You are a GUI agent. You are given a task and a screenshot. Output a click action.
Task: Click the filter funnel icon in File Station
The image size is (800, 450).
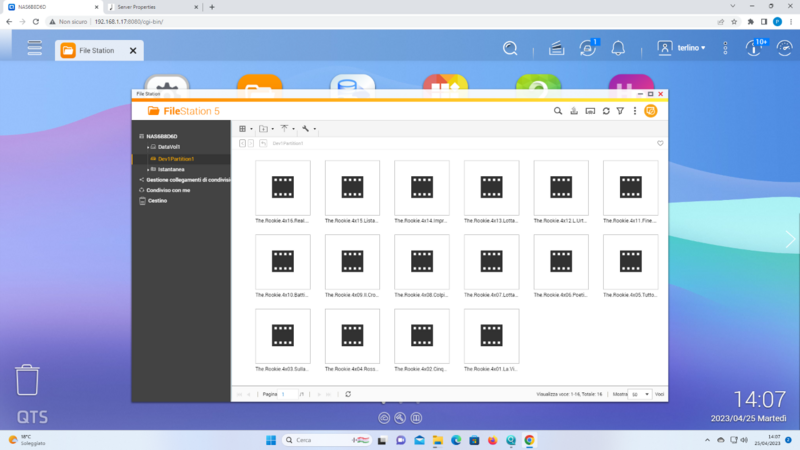(620, 111)
